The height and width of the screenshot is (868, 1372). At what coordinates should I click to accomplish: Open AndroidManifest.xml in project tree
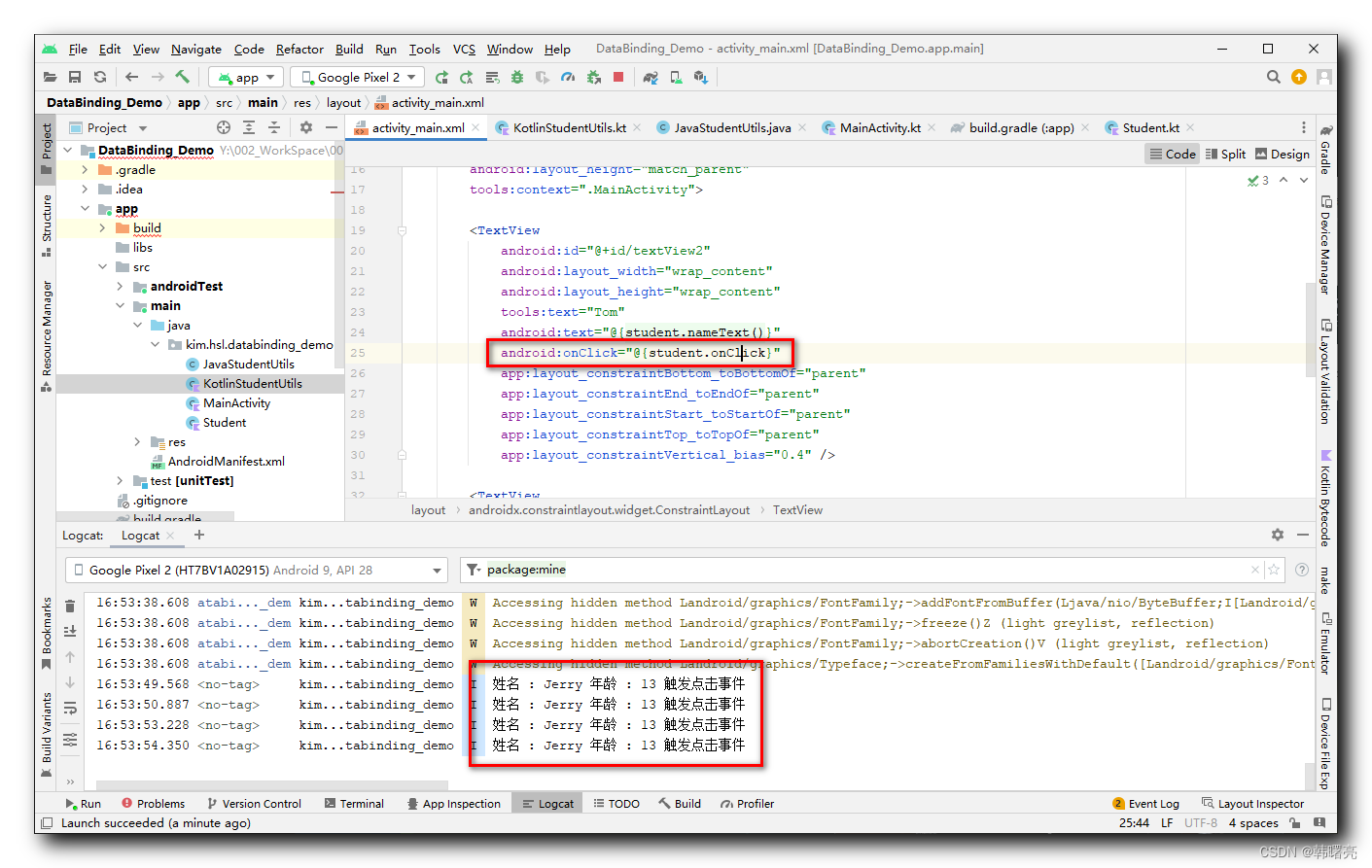(226, 461)
